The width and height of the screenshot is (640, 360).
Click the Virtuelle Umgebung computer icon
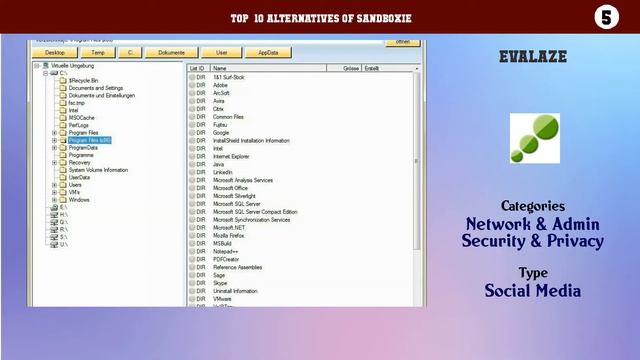[46, 65]
